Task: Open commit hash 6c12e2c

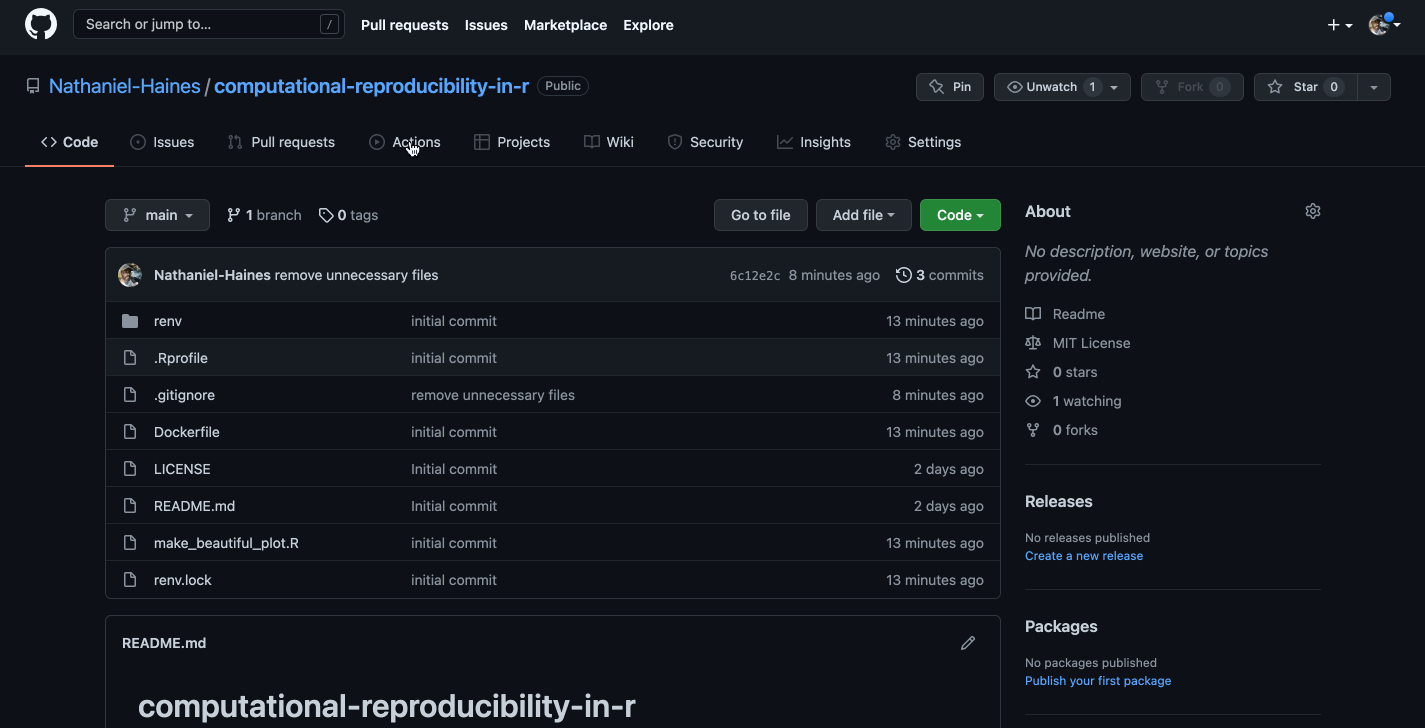Action: point(755,276)
